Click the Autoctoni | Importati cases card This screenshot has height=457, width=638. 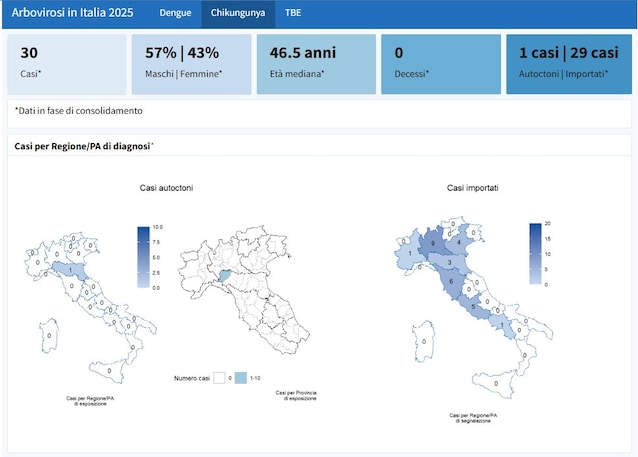[x=569, y=64]
